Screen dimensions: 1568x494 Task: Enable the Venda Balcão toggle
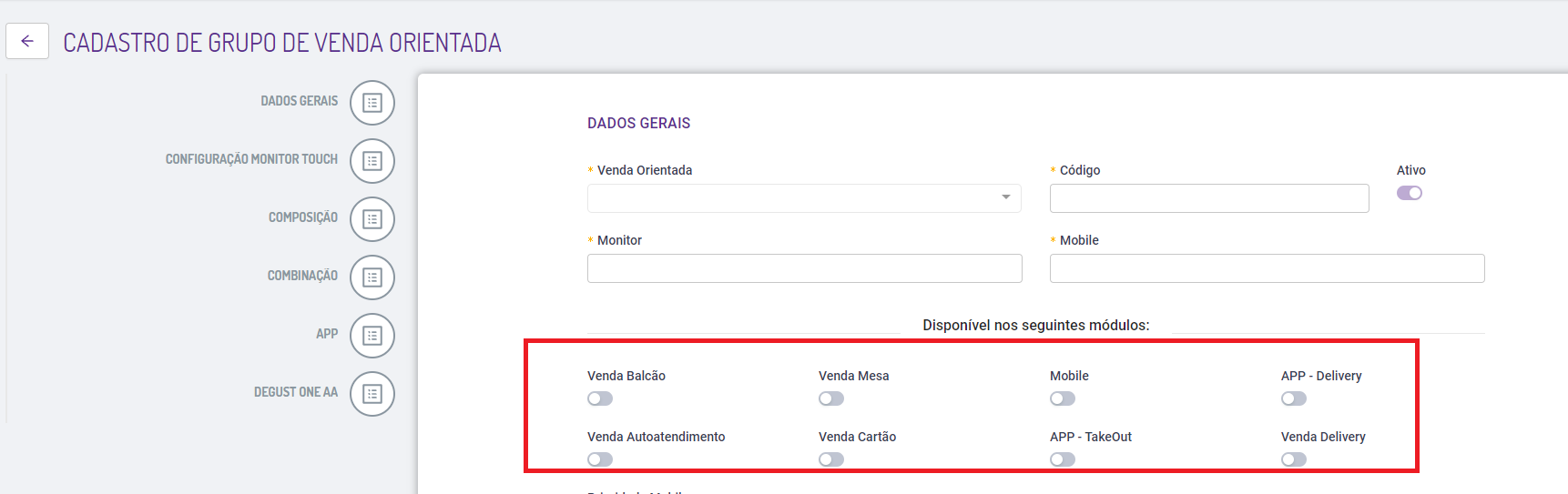click(x=600, y=398)
